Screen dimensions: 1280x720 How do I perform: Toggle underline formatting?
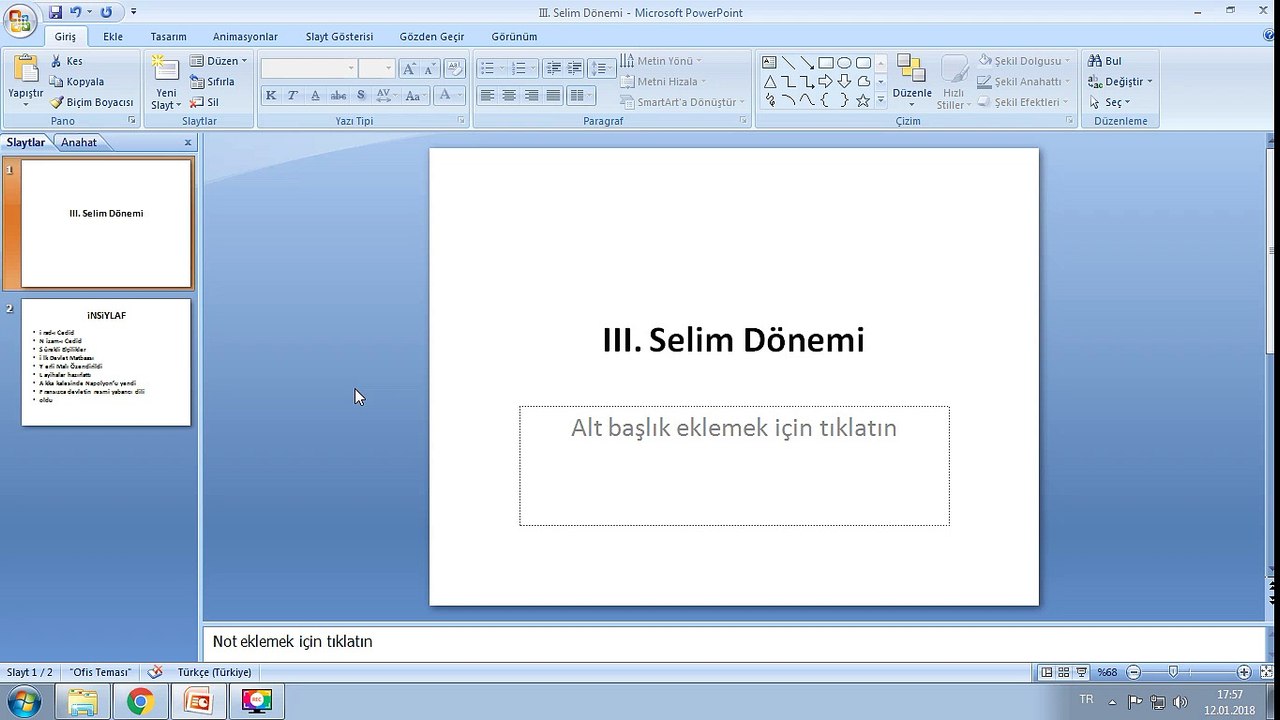(315, 95)
